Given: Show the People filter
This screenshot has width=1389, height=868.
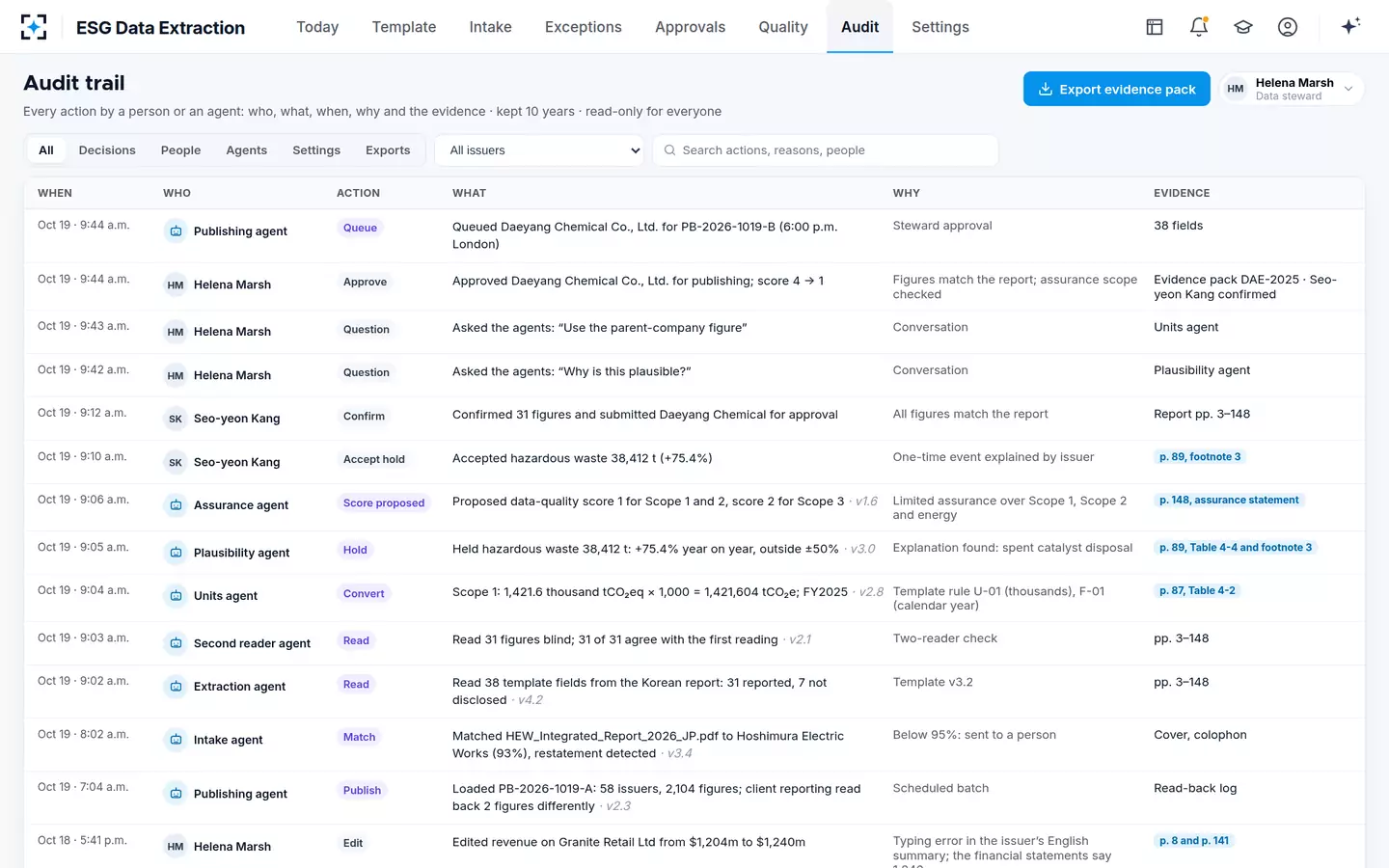Looking at the screenshot, I should pos(180,150).
